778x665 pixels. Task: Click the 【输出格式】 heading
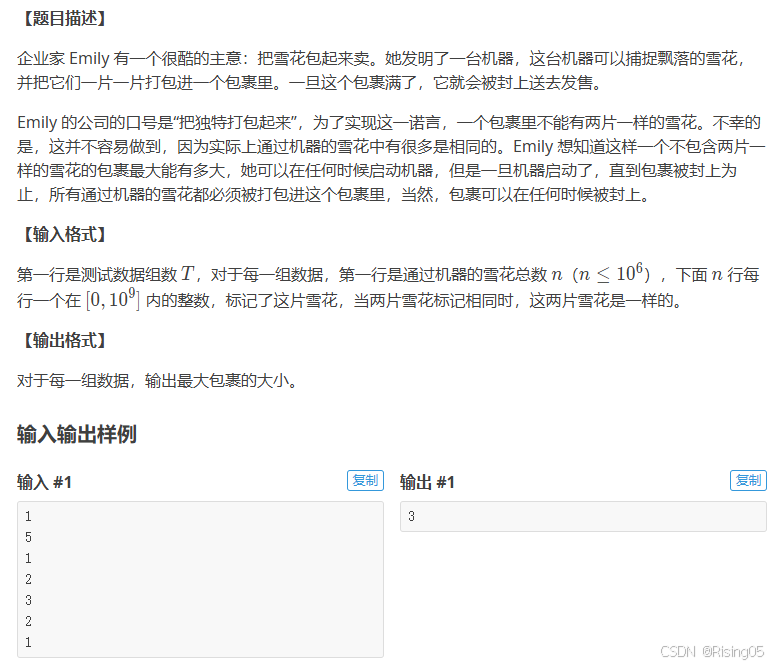click(x=65, y=340)
